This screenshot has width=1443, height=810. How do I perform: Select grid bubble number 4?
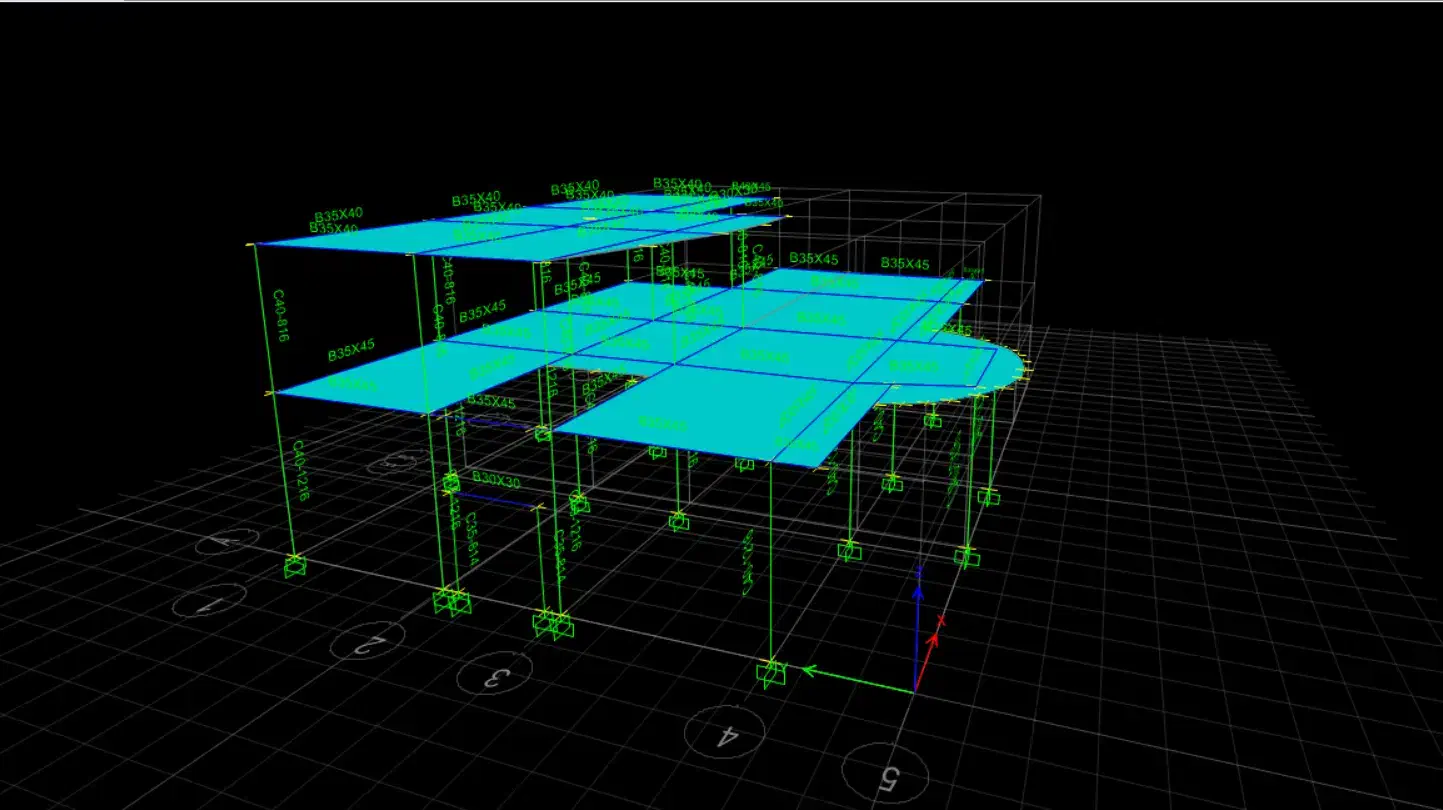coord(725,734)
